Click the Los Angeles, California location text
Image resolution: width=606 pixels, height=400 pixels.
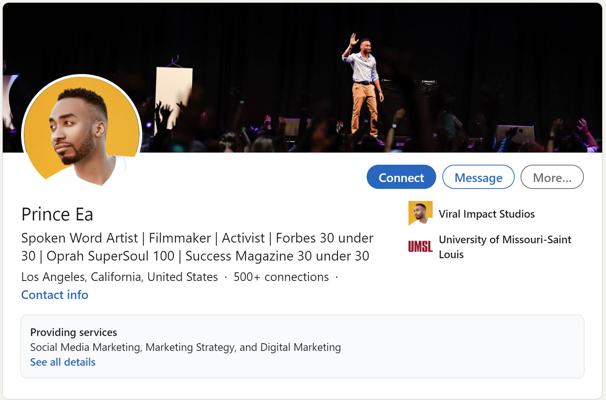pyautogui.click(x=119, y=277)
